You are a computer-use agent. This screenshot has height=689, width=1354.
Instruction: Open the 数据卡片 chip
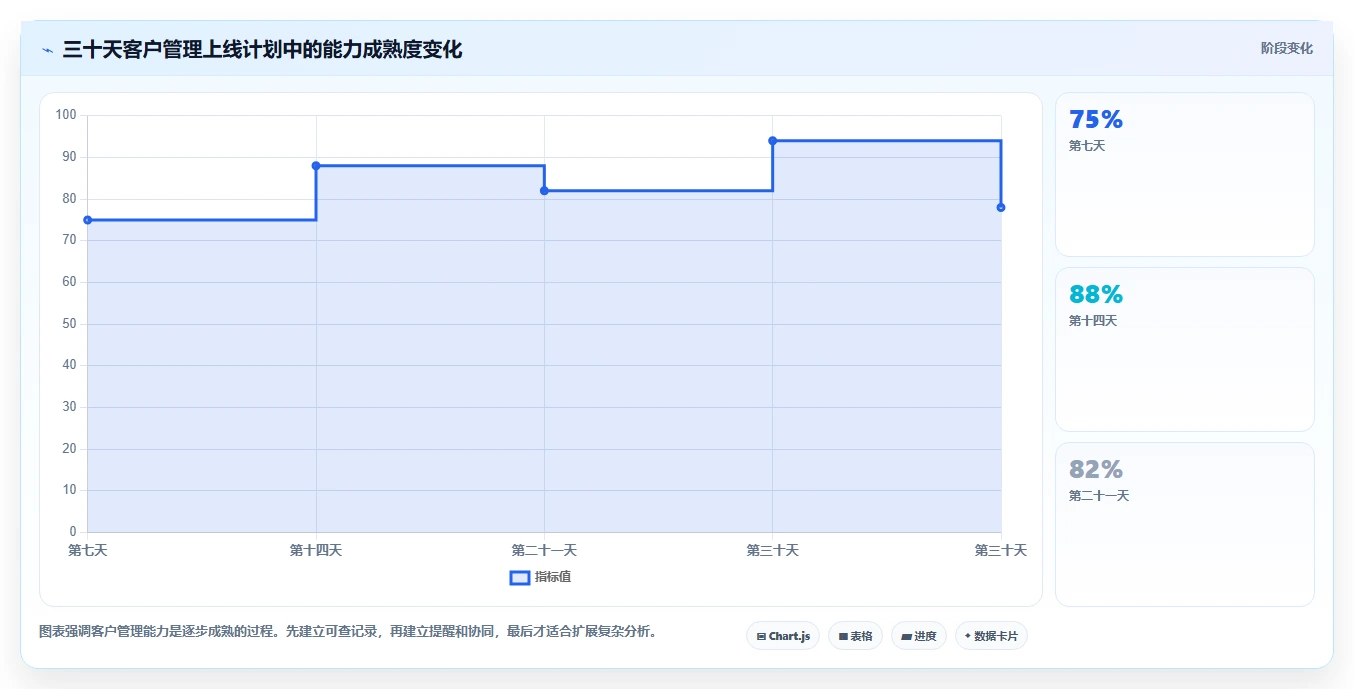point(991,636)
